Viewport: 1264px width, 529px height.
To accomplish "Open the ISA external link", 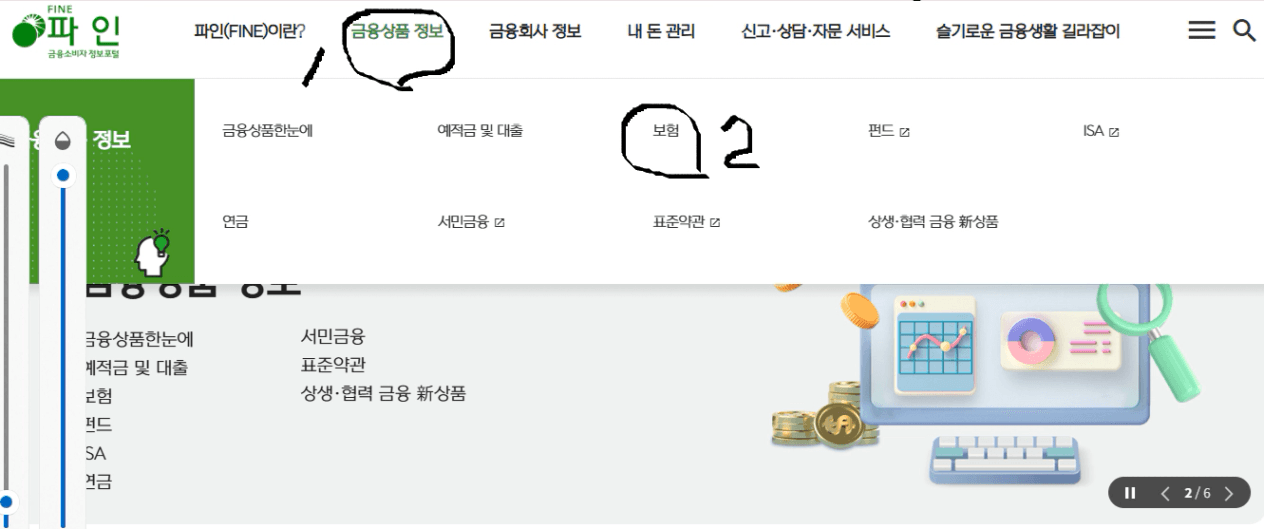I will click(1100, 131).
